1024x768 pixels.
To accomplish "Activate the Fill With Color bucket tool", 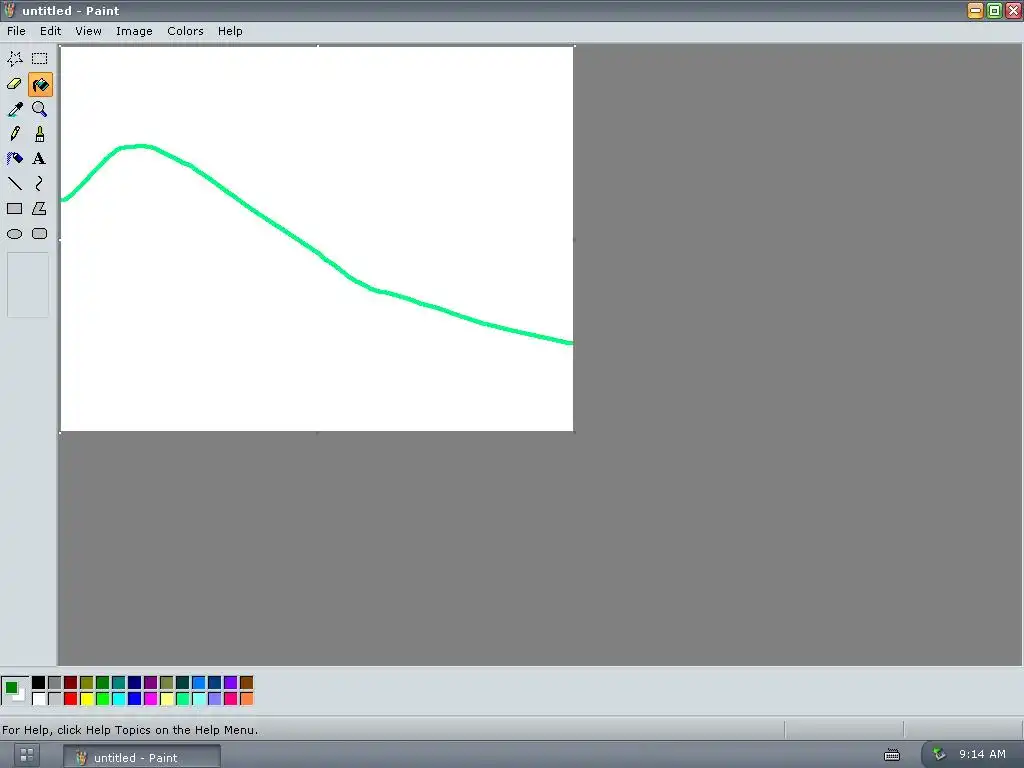I will [x=40, y=84].
